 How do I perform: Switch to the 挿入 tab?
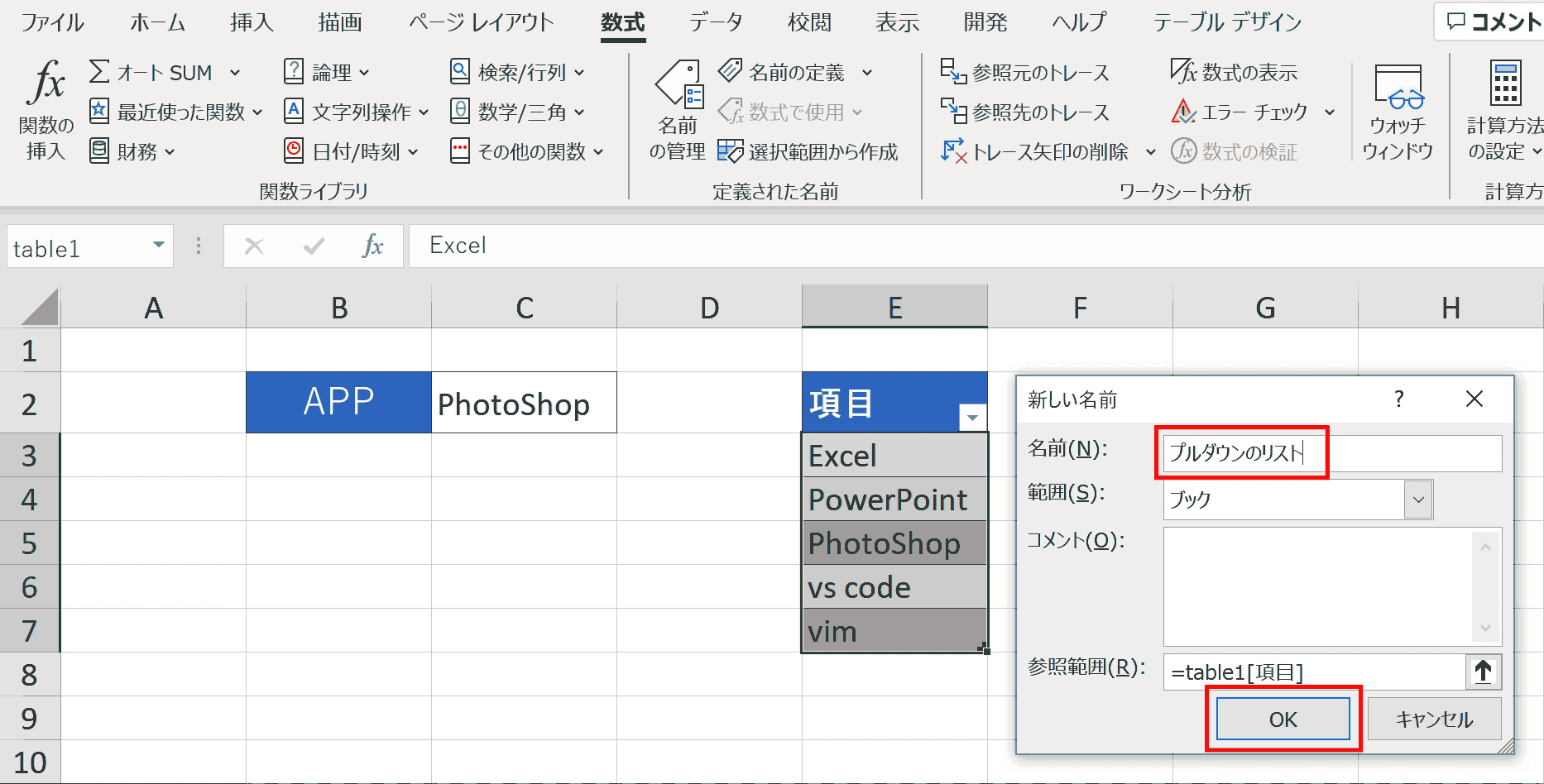[x=252, y=22]
